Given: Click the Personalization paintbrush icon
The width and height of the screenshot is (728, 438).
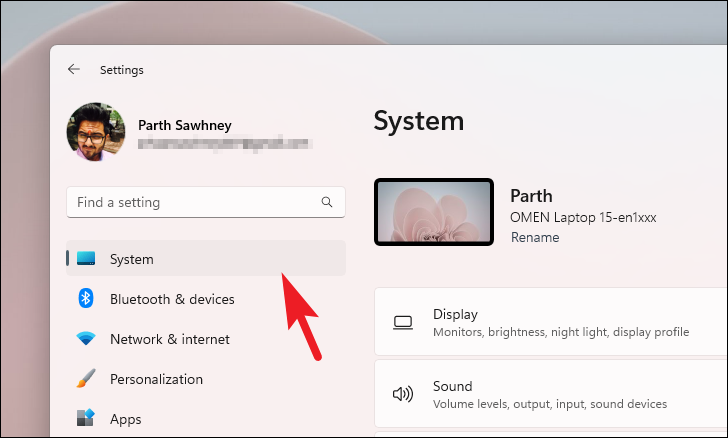Looking at the screenshot, I should pyautogui.click(x=86, y=379).
